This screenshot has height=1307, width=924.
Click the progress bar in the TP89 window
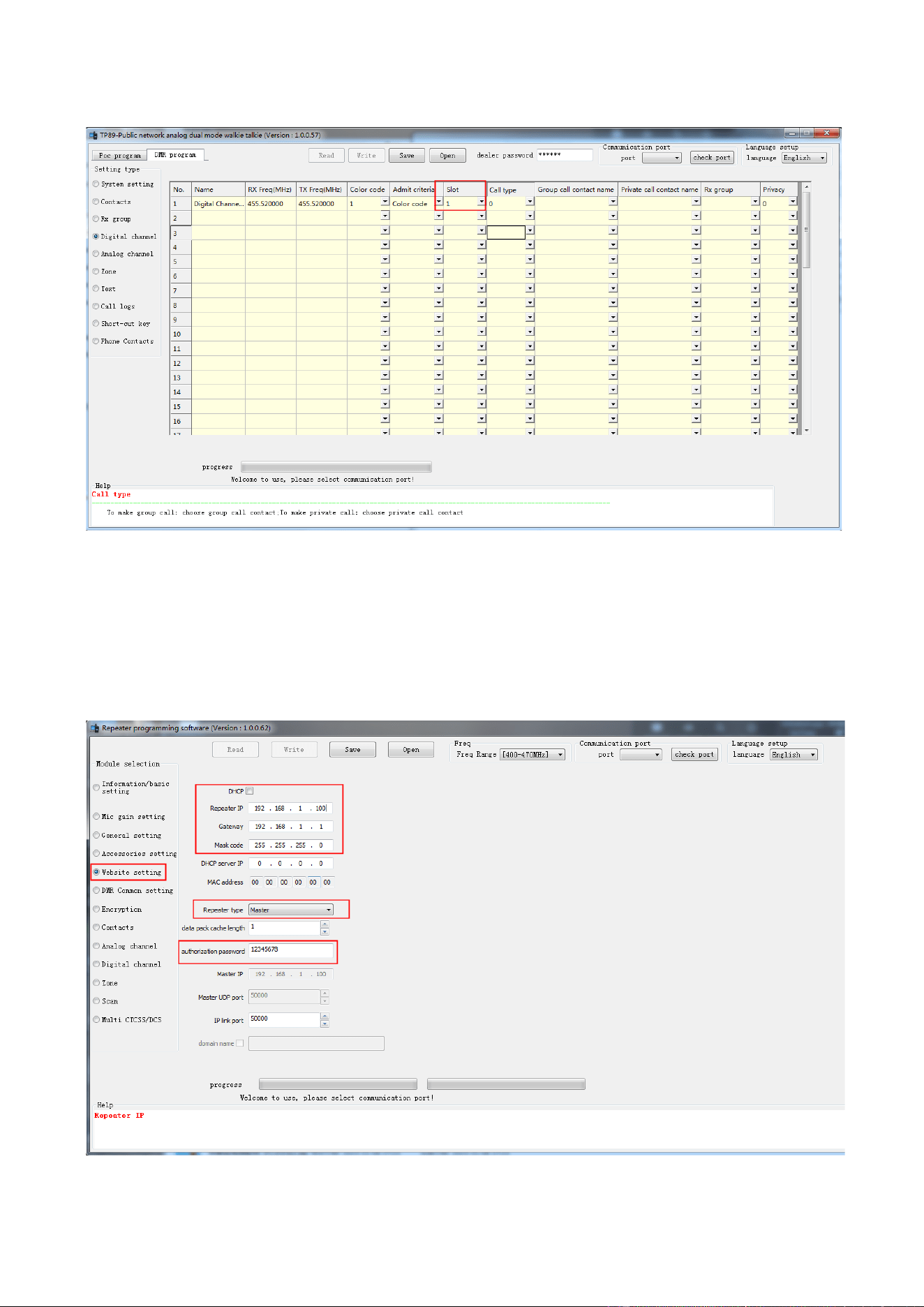tap(336, 467)
